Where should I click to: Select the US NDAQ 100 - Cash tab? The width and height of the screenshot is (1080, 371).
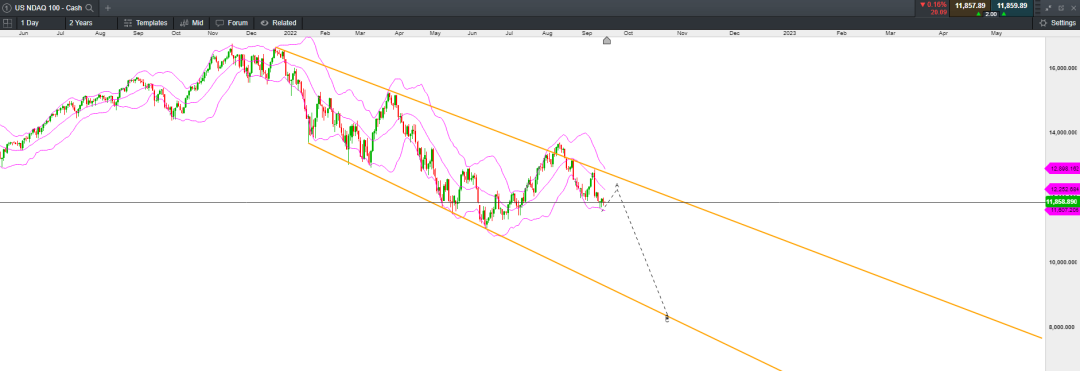click(x=48, y=8)
